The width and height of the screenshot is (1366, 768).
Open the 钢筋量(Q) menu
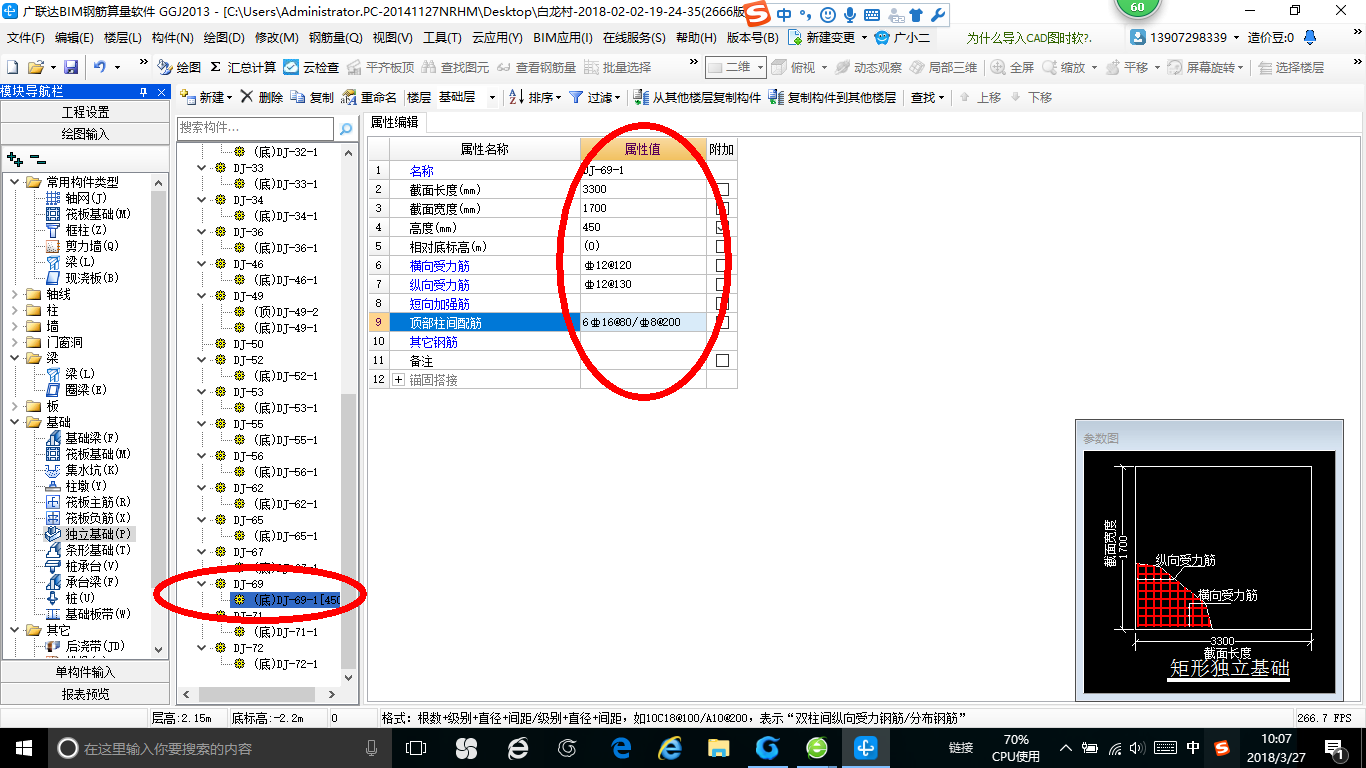pos(335,38)
